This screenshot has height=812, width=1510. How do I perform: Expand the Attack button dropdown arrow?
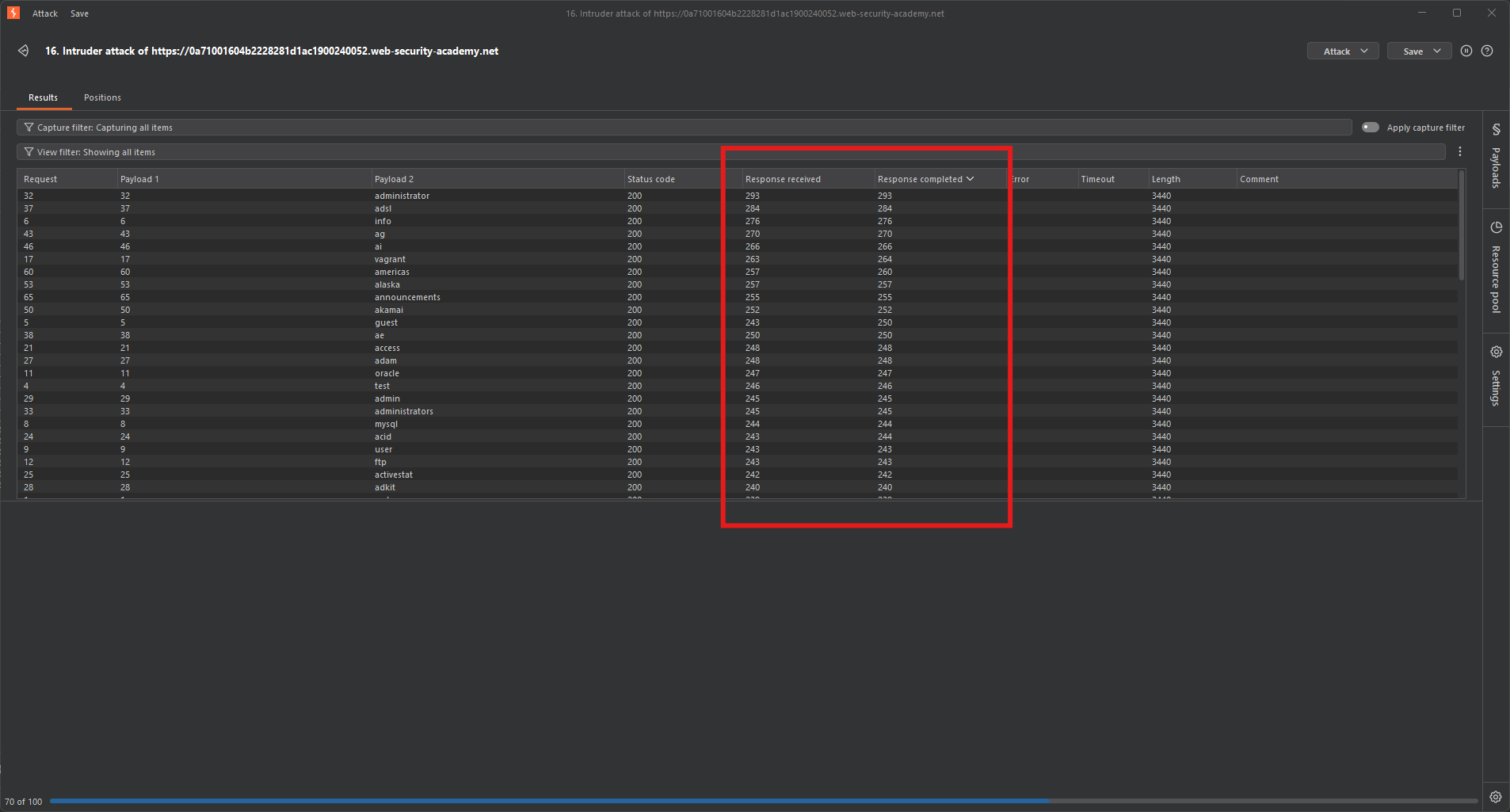(1364, 51)
